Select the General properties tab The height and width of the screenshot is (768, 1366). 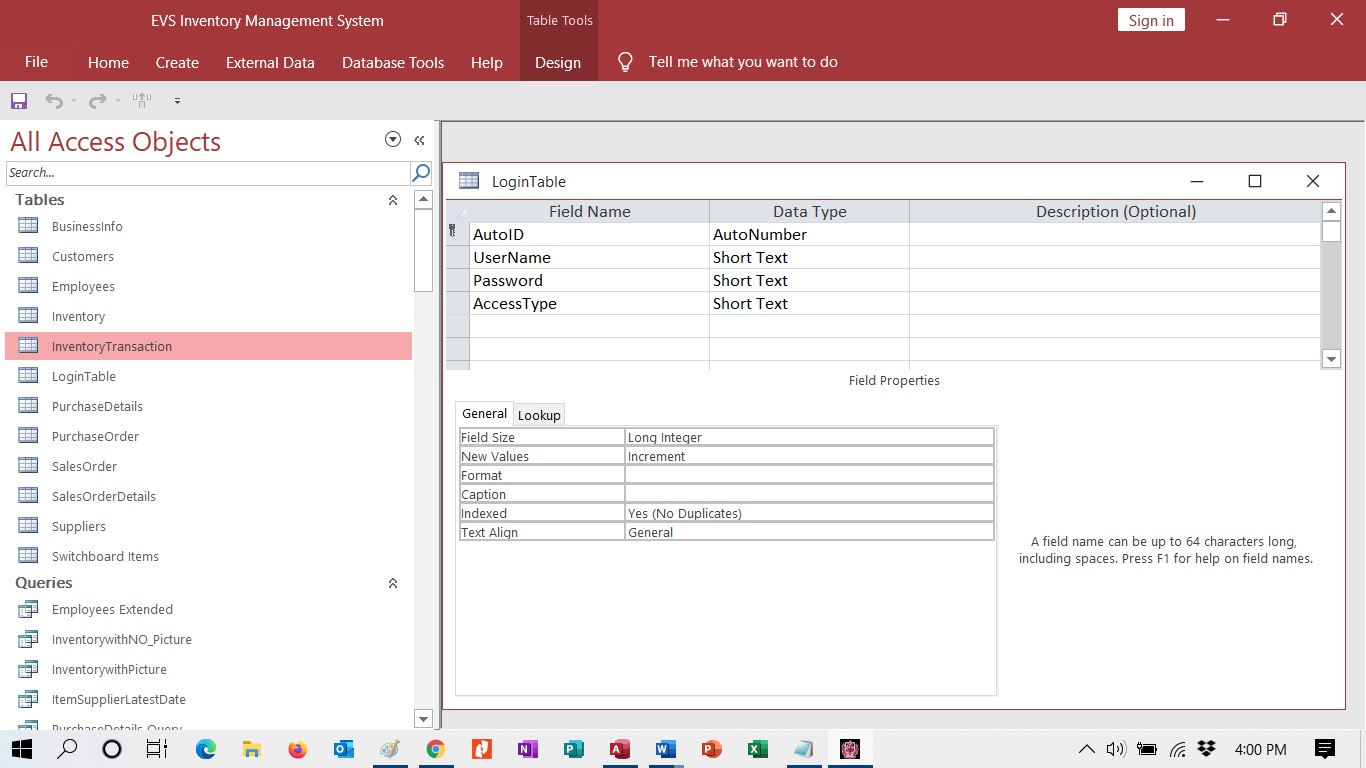click(484, 414)
